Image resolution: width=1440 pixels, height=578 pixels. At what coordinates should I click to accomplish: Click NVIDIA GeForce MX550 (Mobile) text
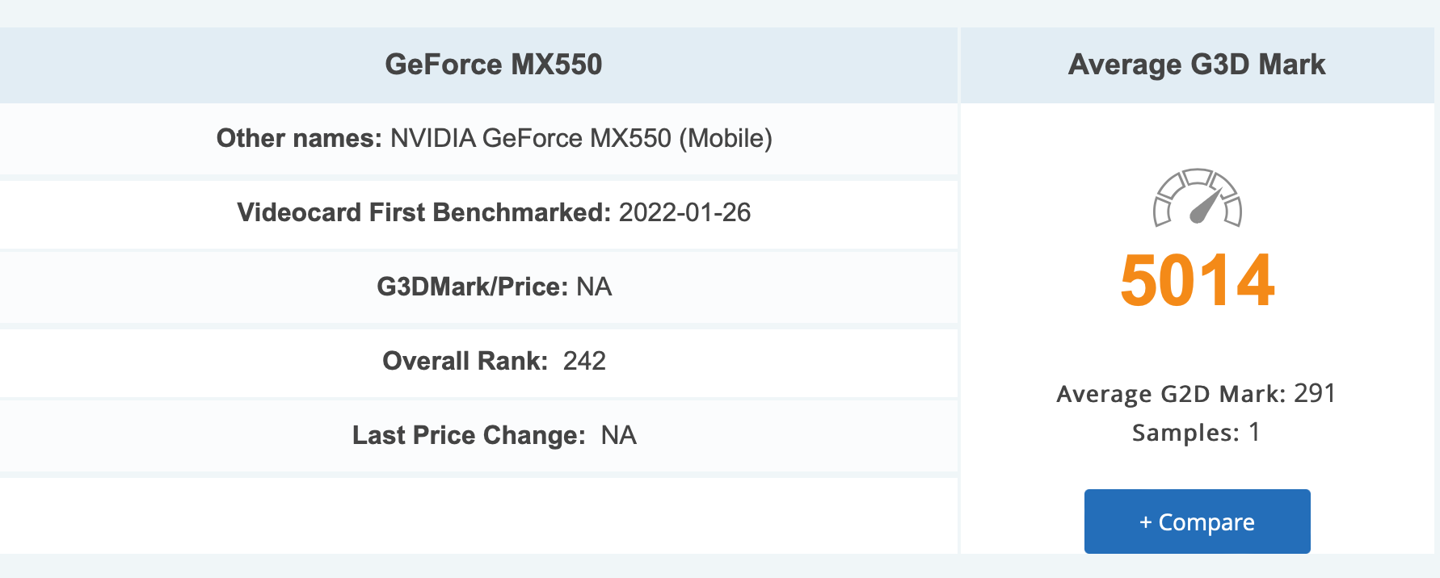coord(581,138)
